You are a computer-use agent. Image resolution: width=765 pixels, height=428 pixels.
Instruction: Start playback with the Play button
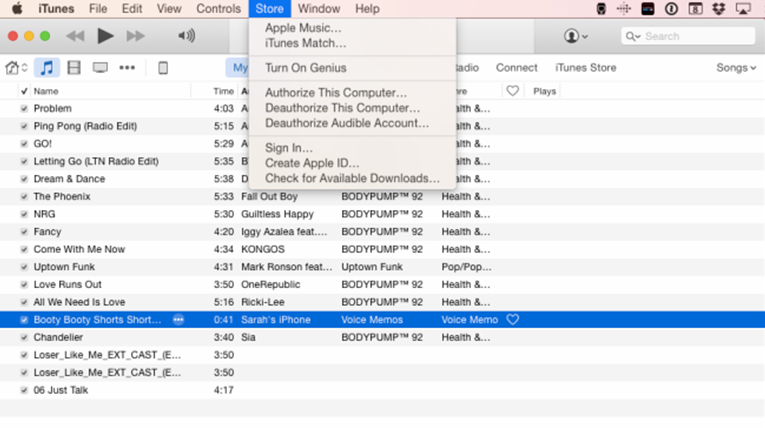click(105, 36)
